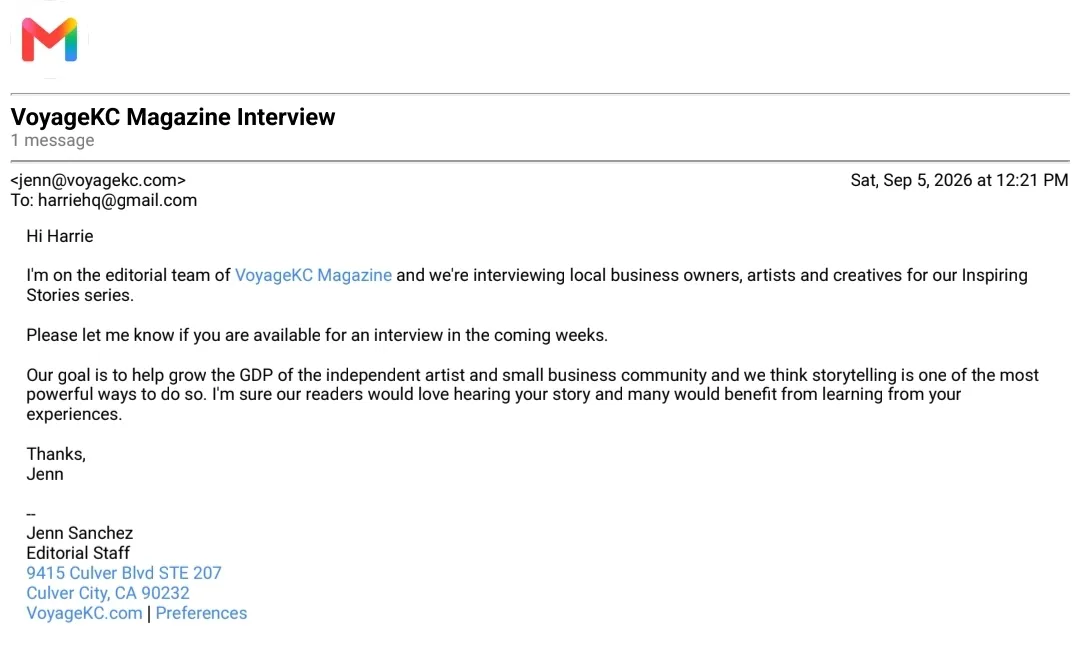Image resolution: width=1080 pixels, height=645 pixels.
Task: Click the Sat, Sep 5, 2026 timestamp
Action: [959, 181]
